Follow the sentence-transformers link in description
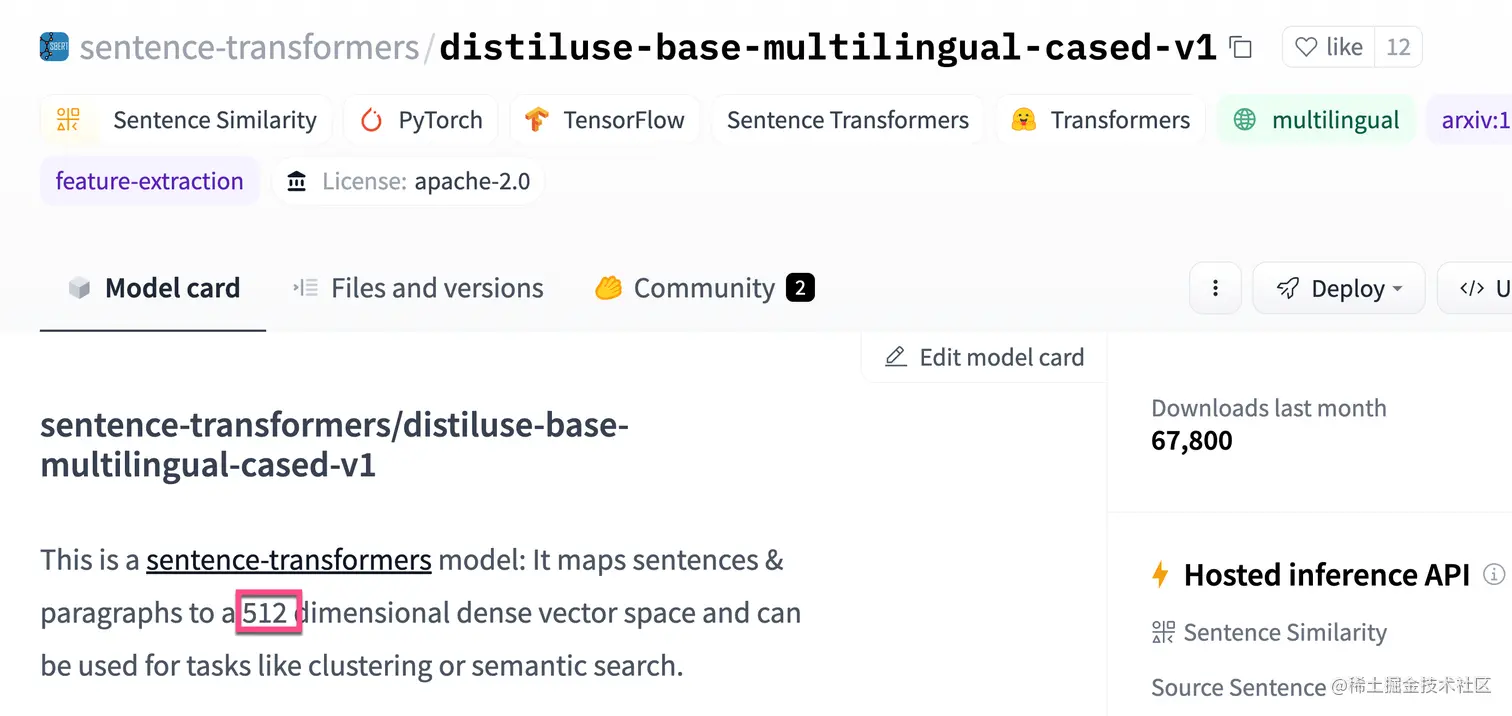The width and height of the screenshot is (1512, 716). coord(289,559)
